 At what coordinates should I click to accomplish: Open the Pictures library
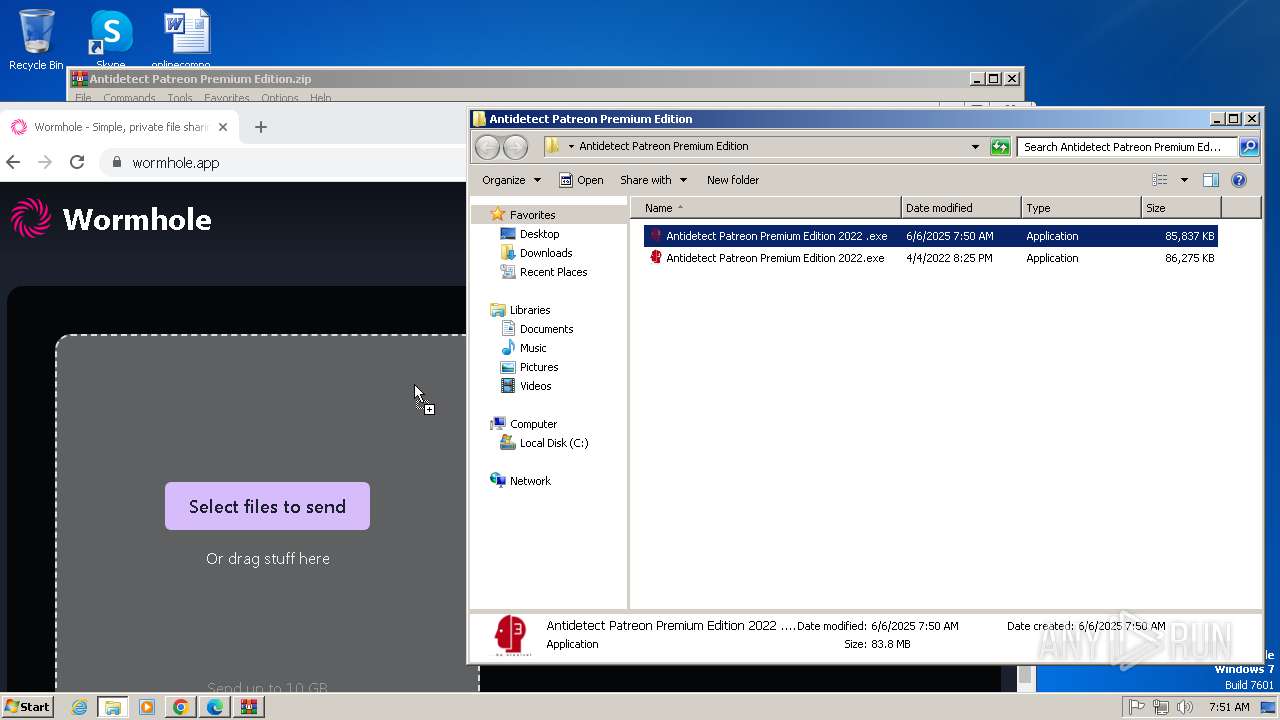pyautogui.click(x=539, y=367)
